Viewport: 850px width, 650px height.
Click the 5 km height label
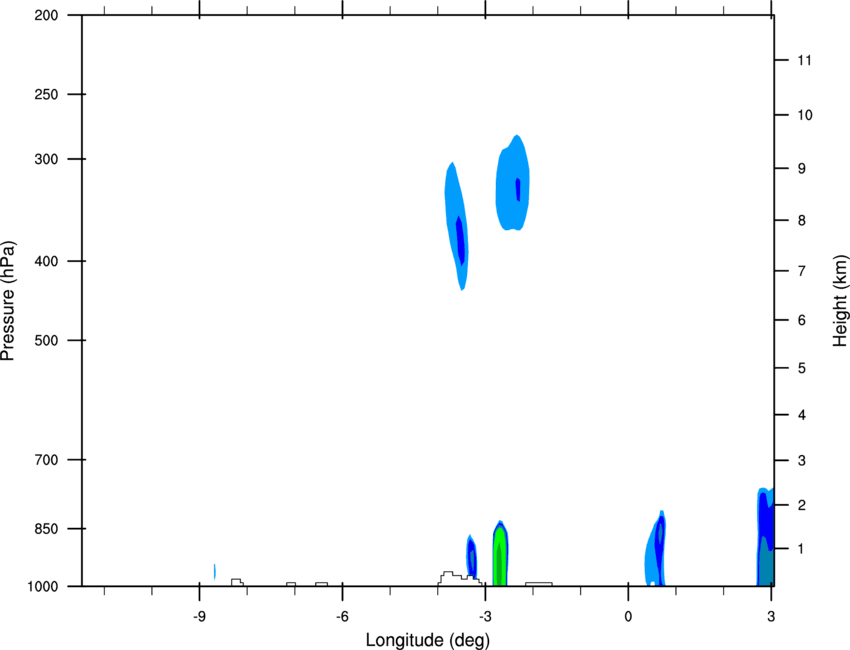802,368
